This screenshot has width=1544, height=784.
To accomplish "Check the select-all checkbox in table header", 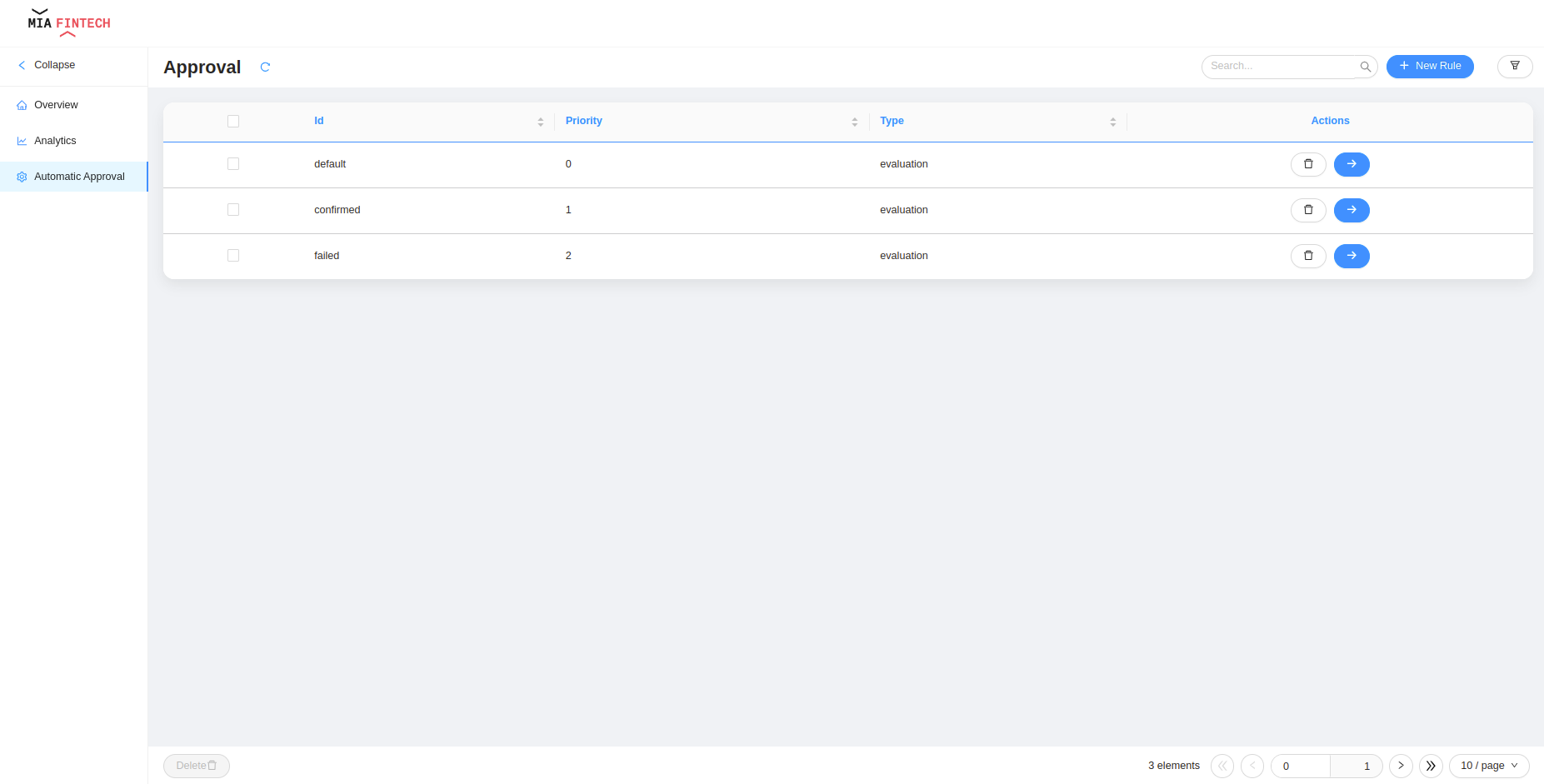I will point(233,121).
